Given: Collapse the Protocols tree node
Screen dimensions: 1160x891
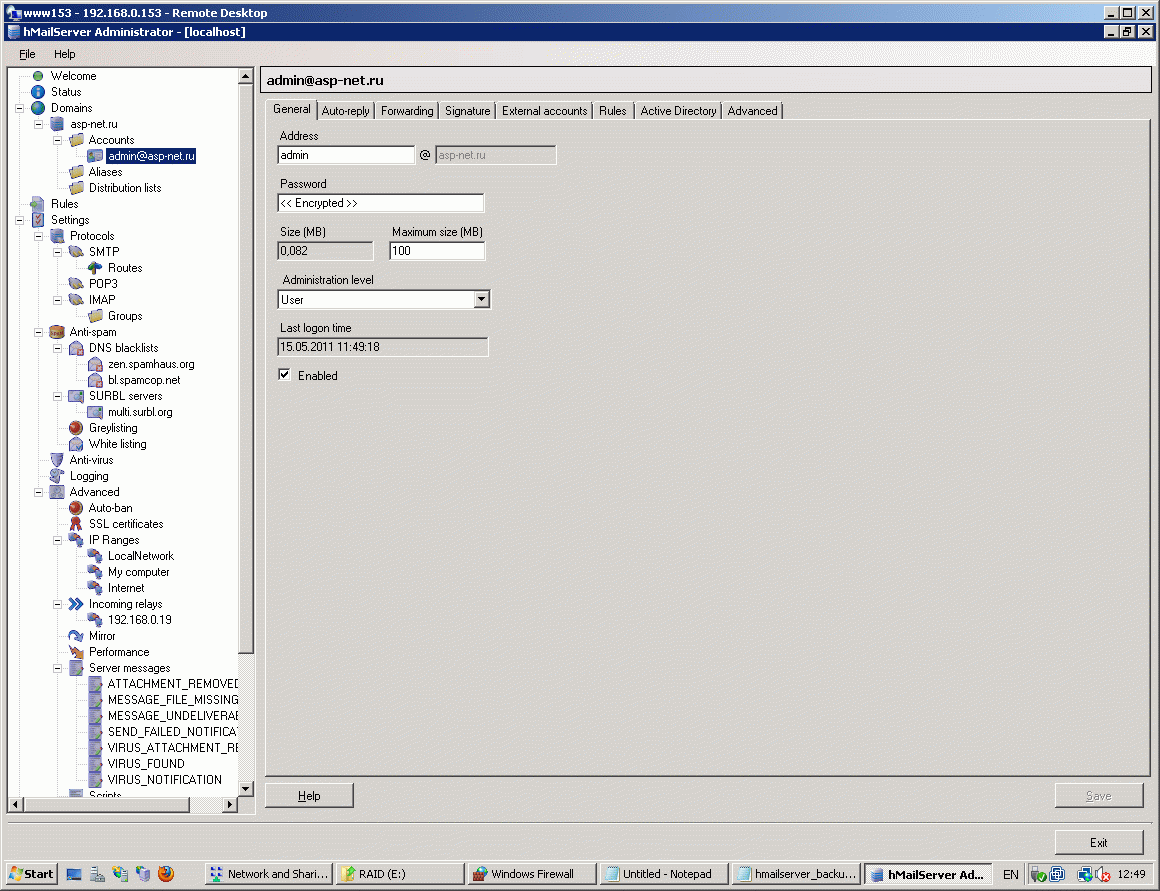Looking at the screenshot, I should tap(38, 236).
